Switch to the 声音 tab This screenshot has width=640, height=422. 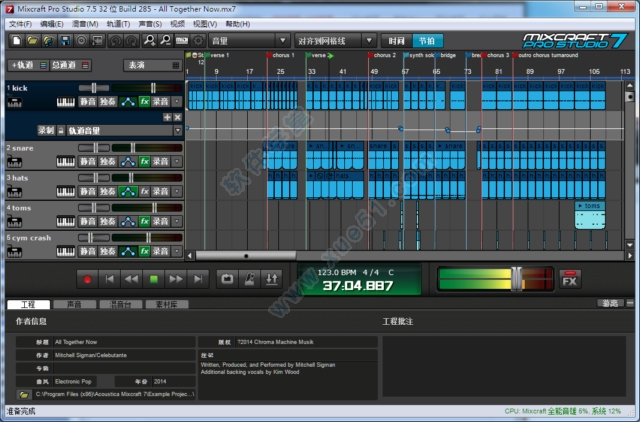coord(74,304)
